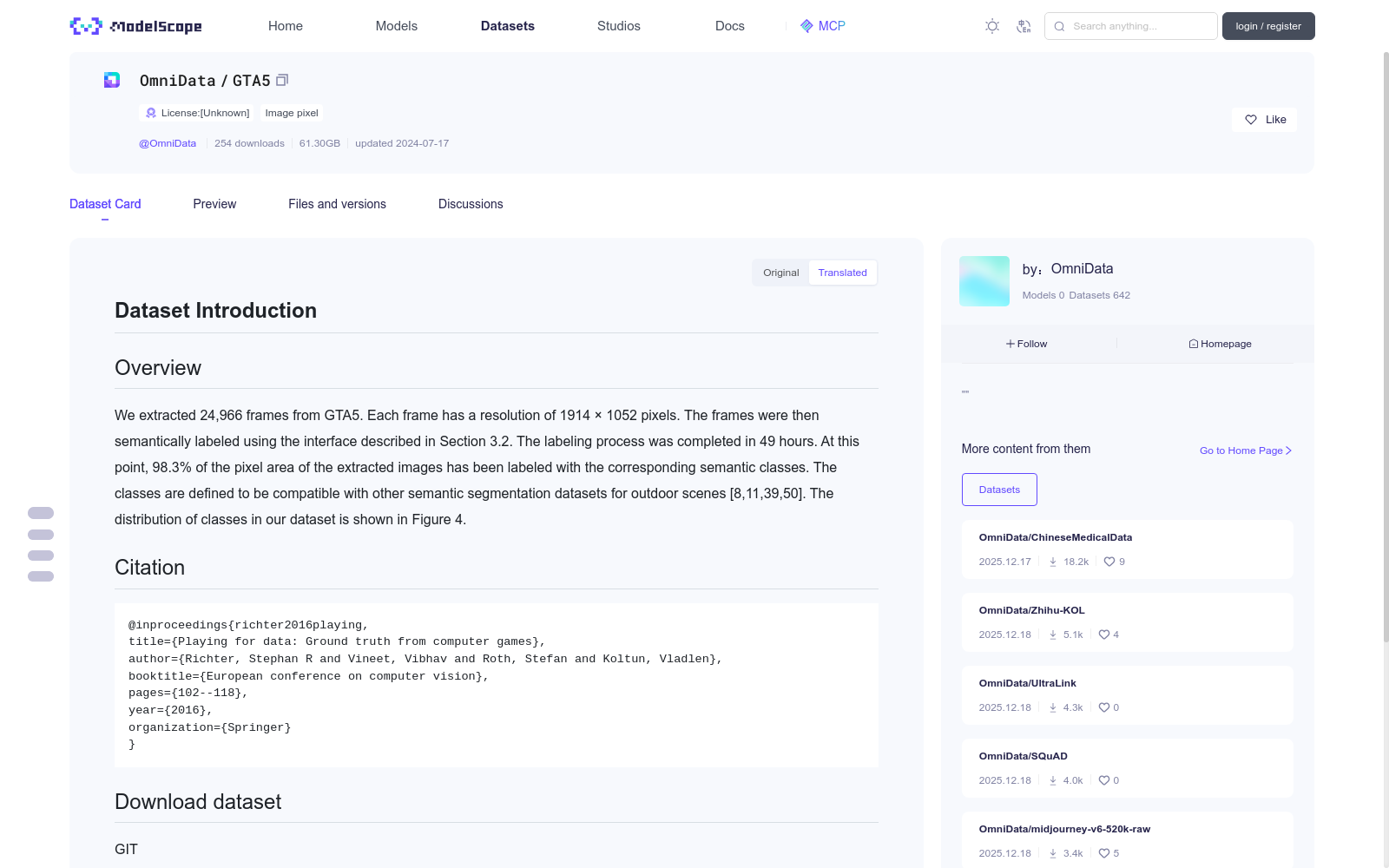Click heart icon on ChineseMedicalData card

pyautogui.click(x=1109, y=562)
